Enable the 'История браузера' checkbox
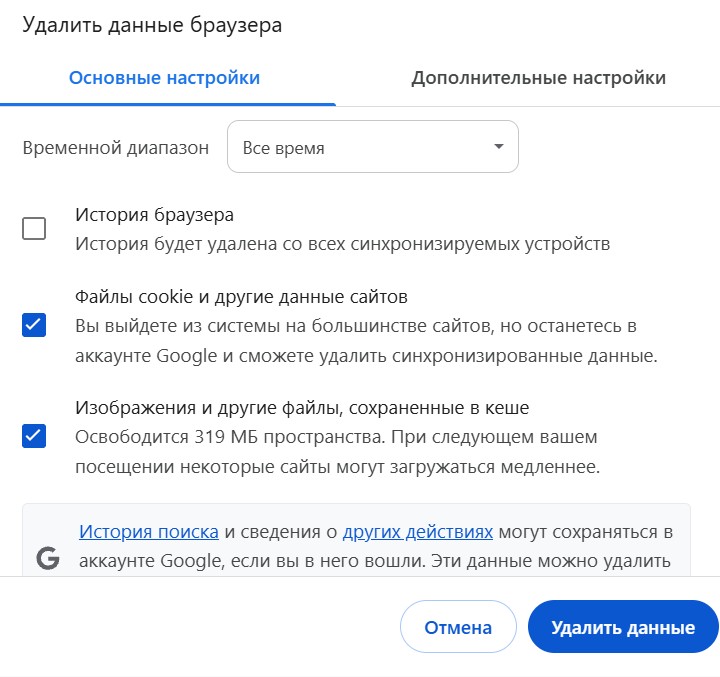 tap(34, 228)
